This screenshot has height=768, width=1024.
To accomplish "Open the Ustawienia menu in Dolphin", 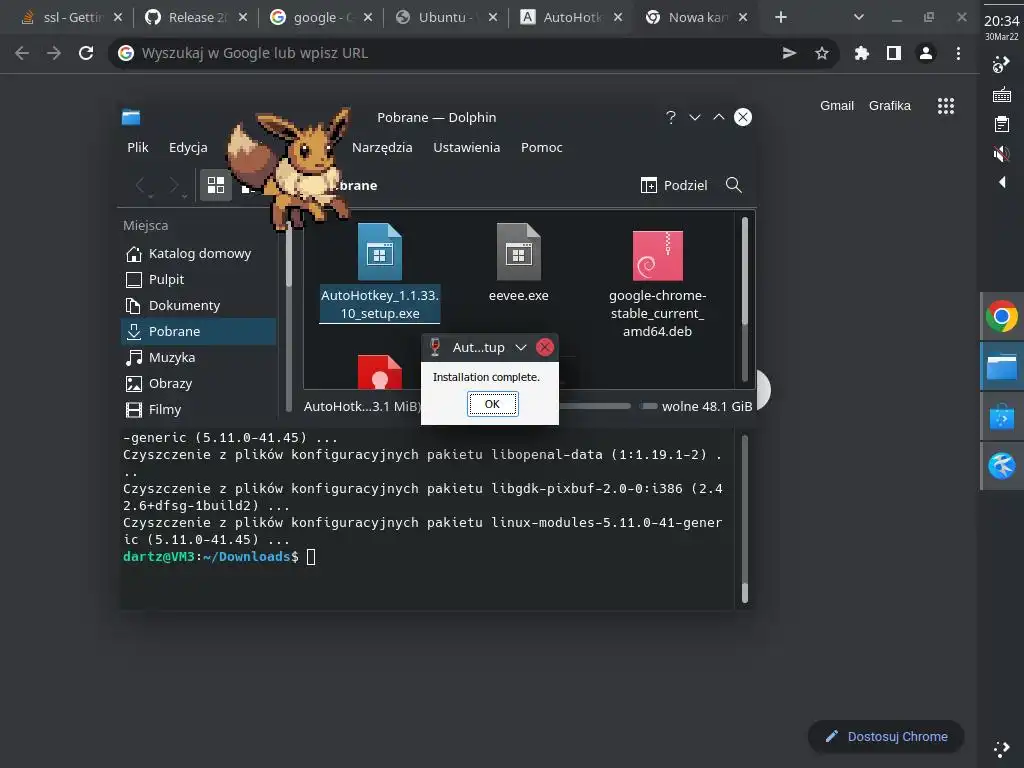I will tap(466, 148).
